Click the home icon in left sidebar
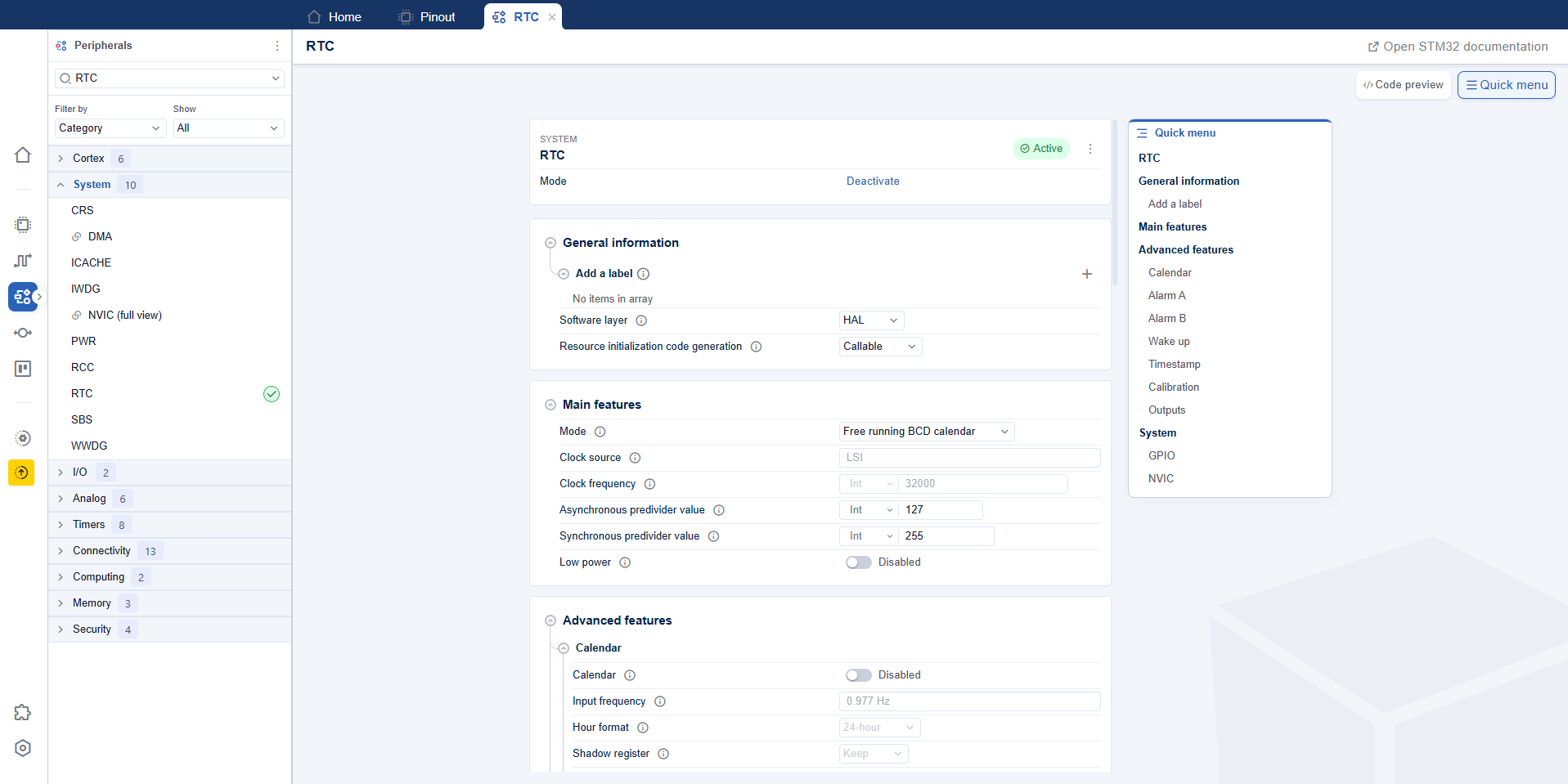 23,155
